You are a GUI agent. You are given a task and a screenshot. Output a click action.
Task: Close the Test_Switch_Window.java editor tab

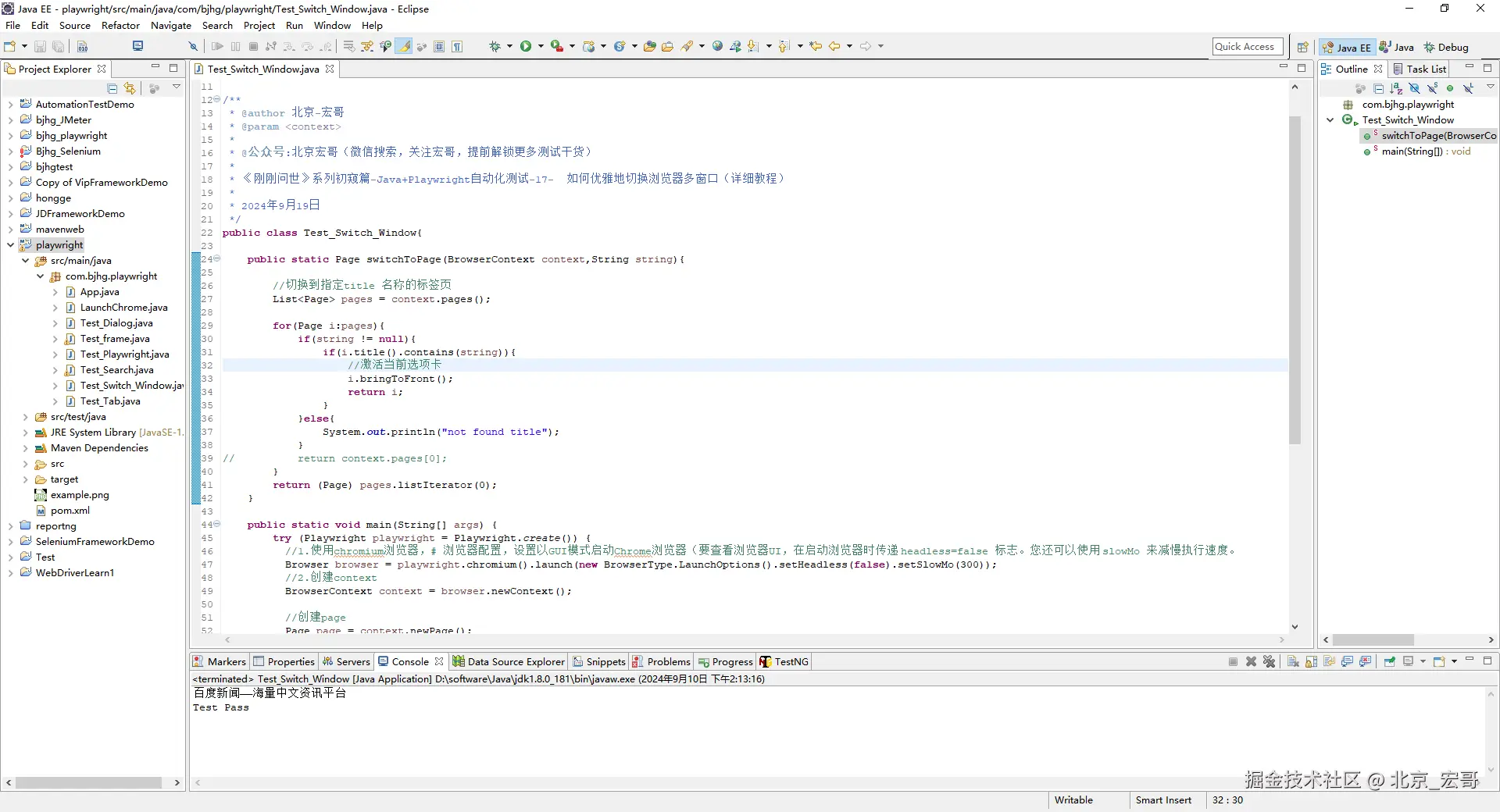(330, 69)
